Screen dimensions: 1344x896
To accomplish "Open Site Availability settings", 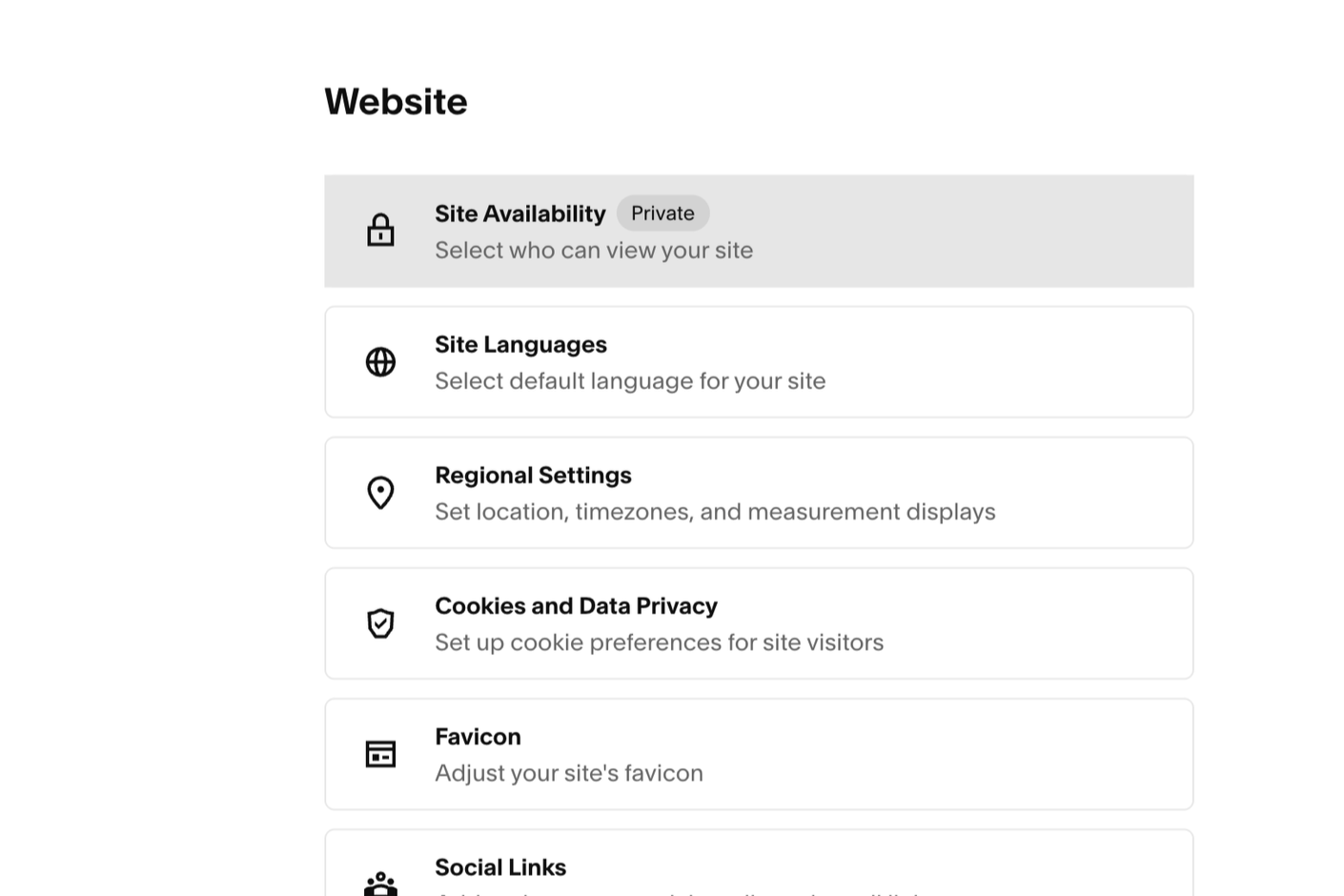I will pos(759,231).
